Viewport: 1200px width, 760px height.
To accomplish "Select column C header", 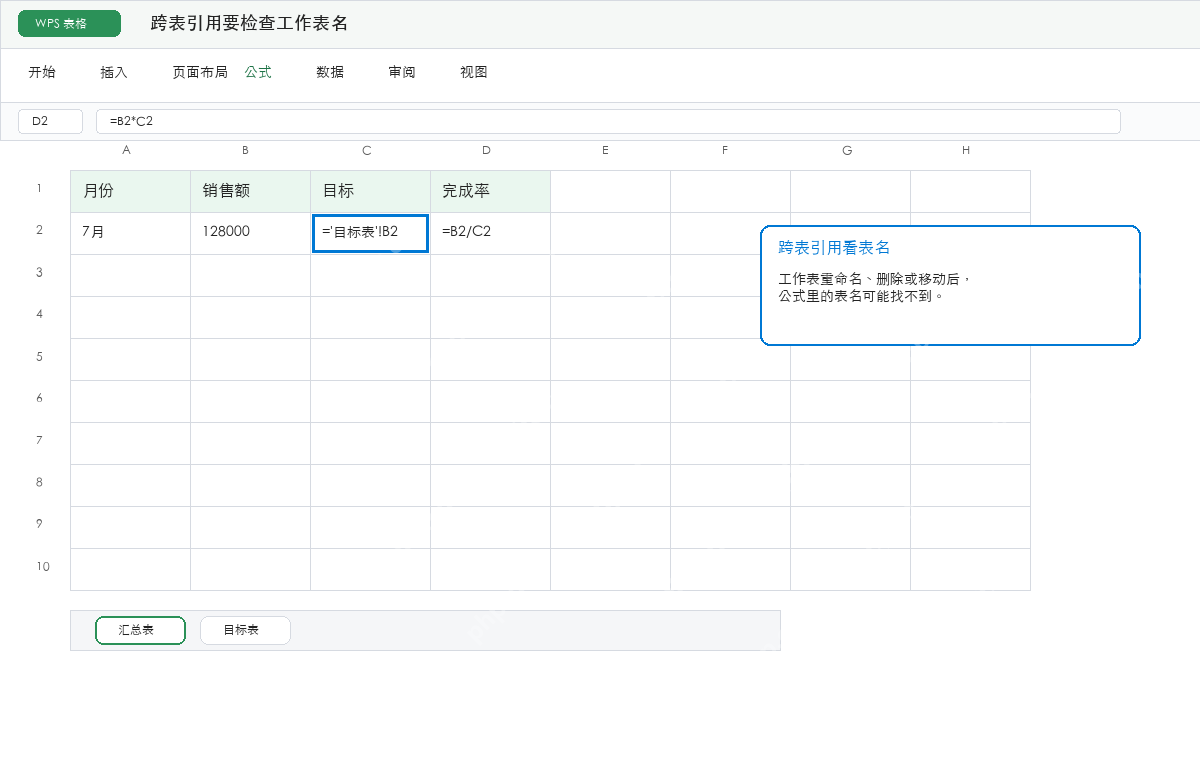I will [367, 150].
